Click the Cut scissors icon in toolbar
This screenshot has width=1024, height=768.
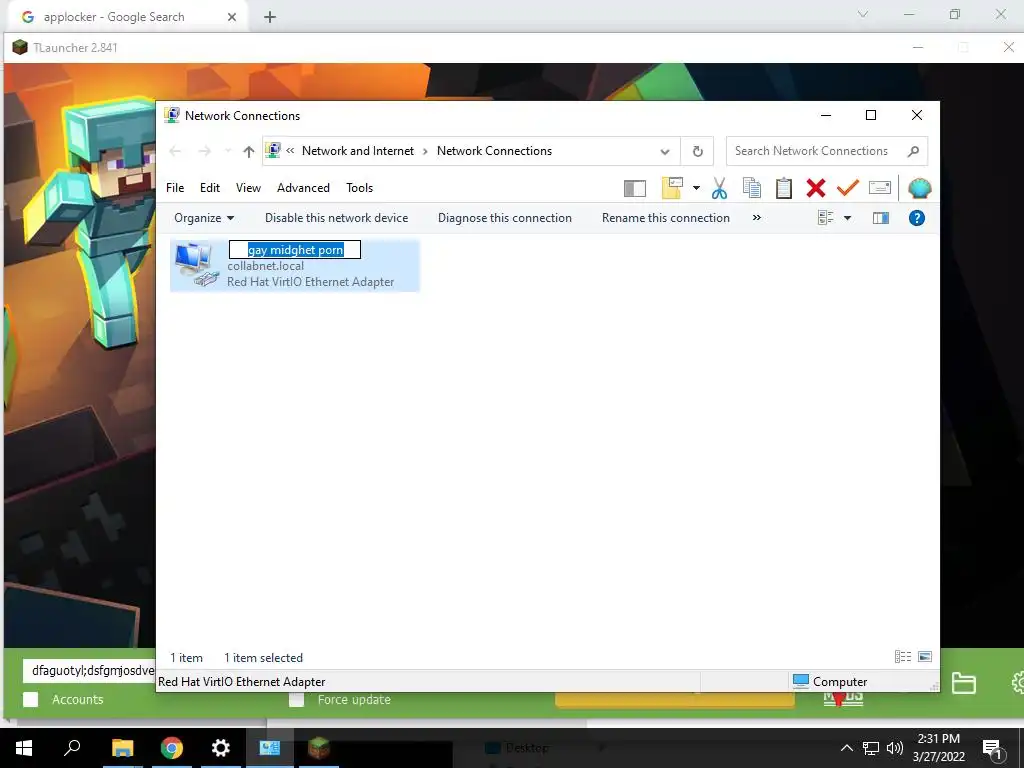pyautogui.click(x=719, y=188)
